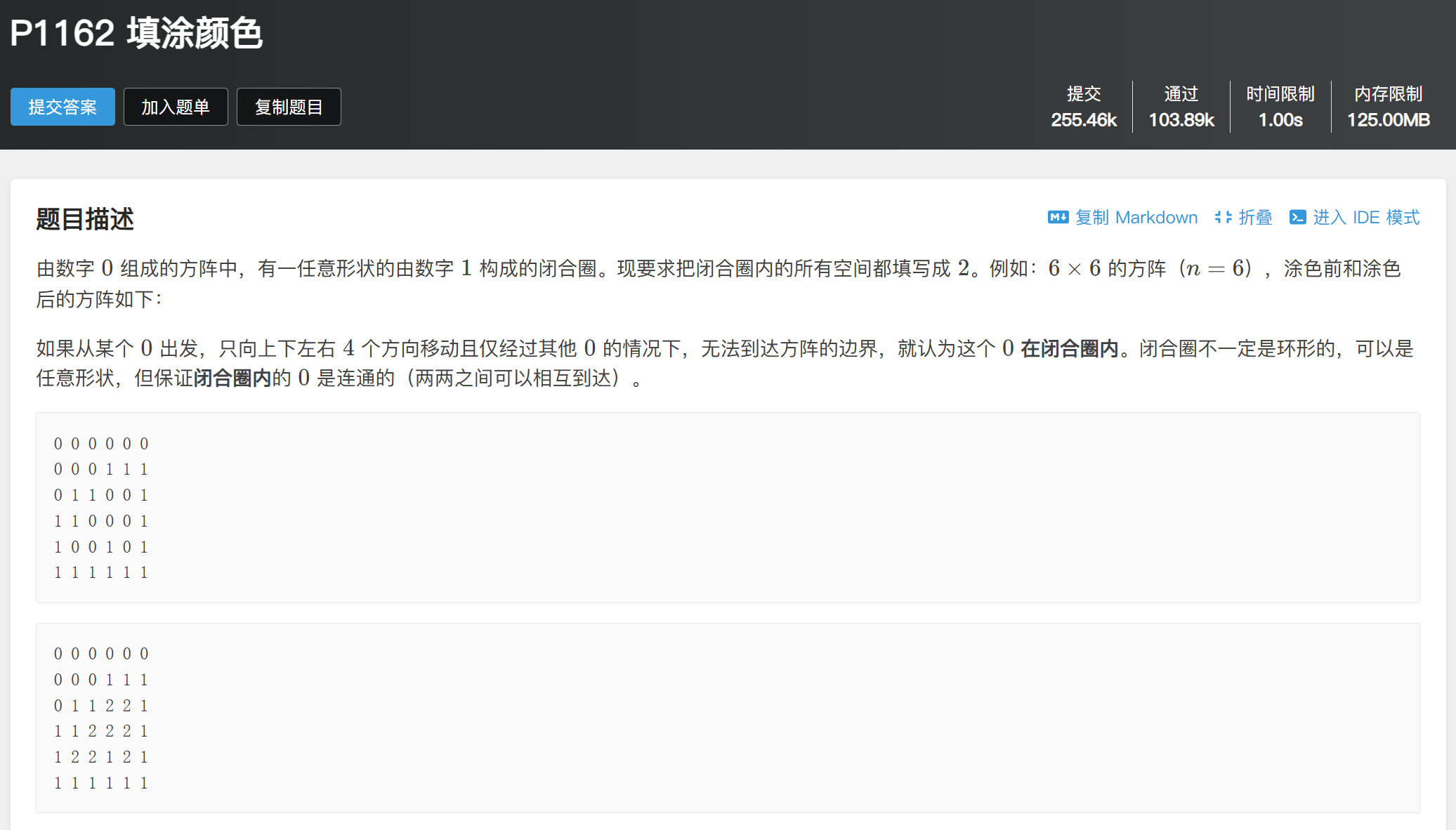Click the P1162 填涂颜色 page title

pyautogui.click(x=136, y=33)
